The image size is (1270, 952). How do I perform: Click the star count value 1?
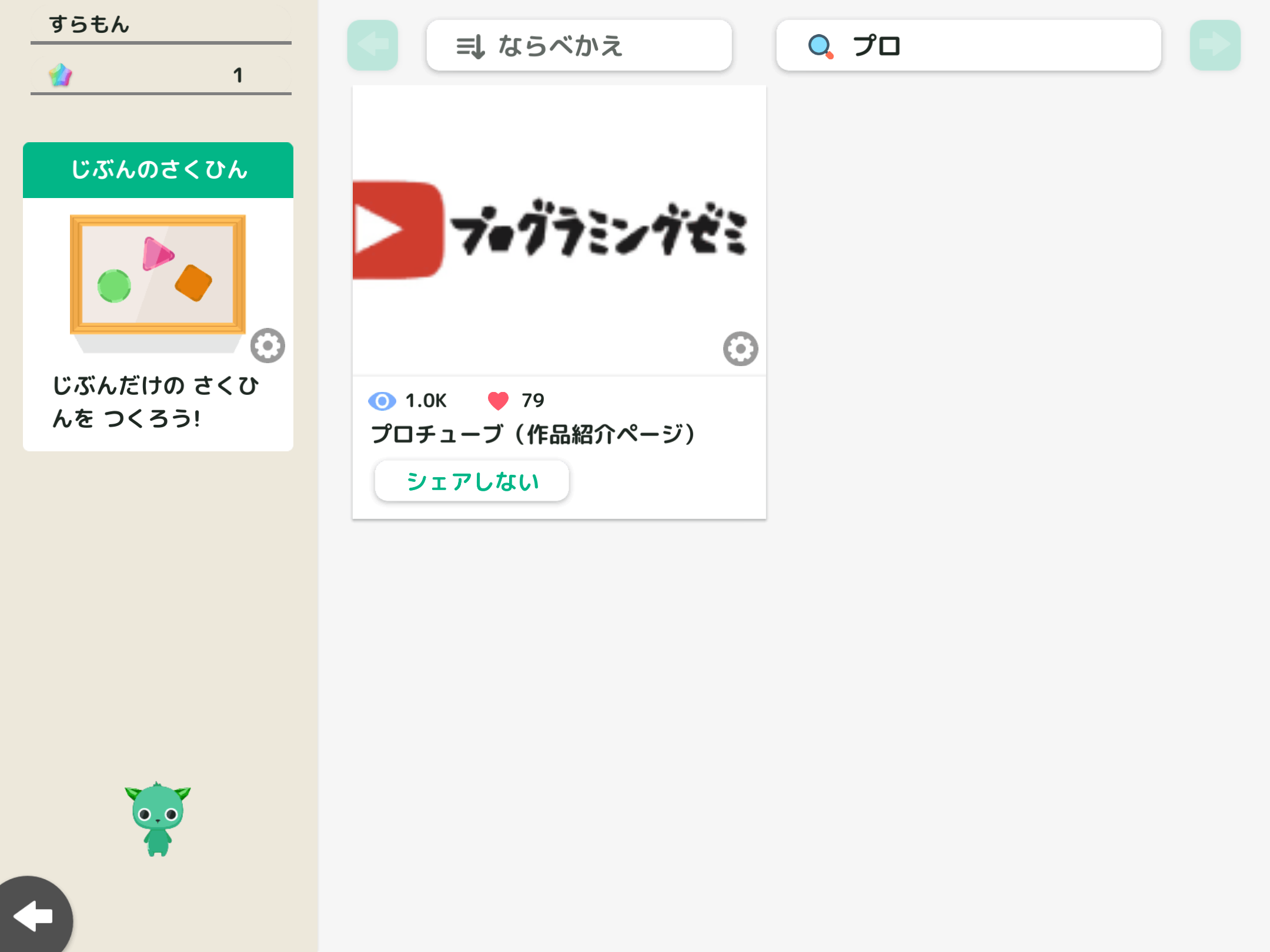pyautogui.click(x=238, y=75)
